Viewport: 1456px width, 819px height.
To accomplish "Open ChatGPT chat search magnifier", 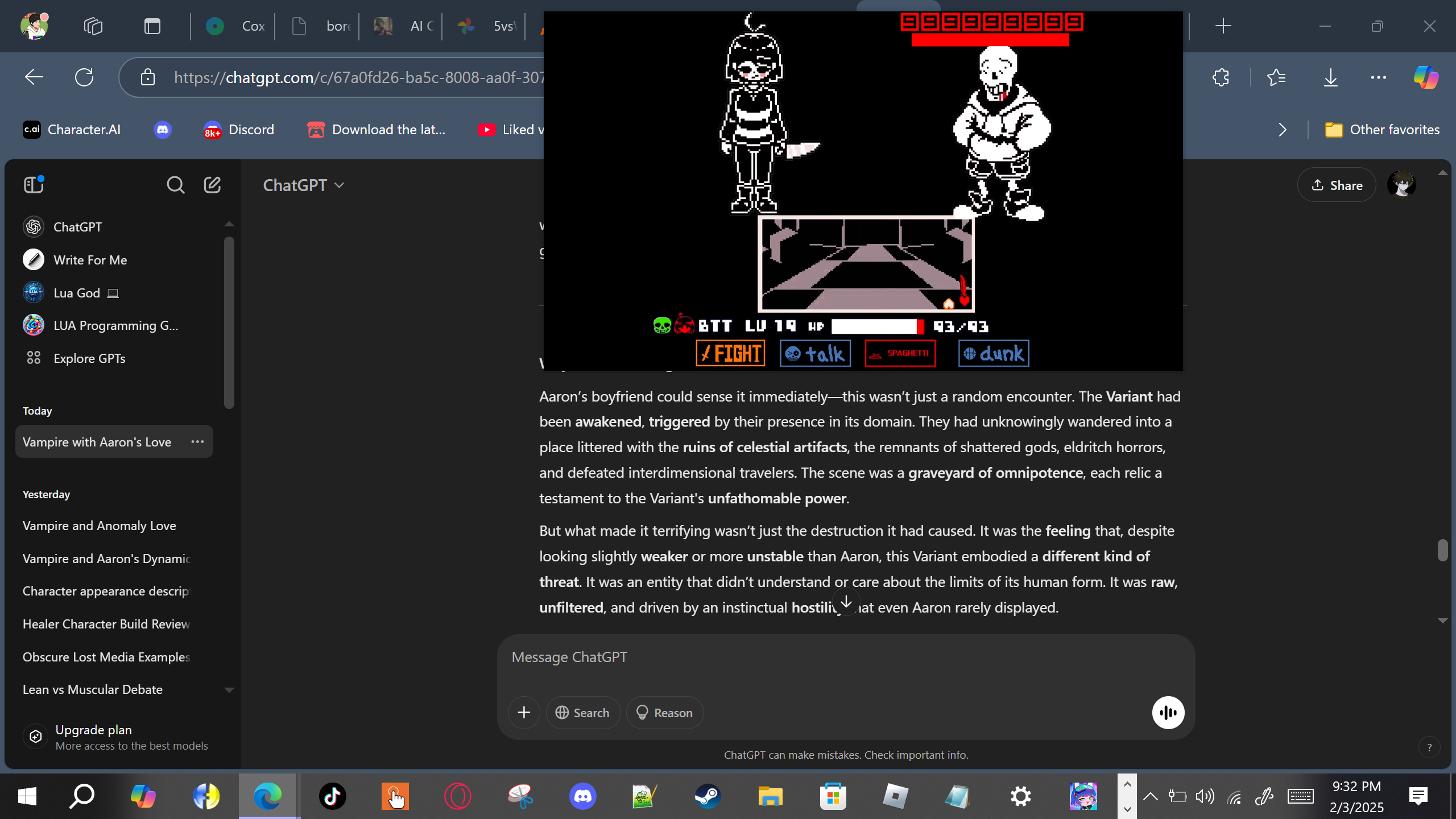I will (175, 185).
